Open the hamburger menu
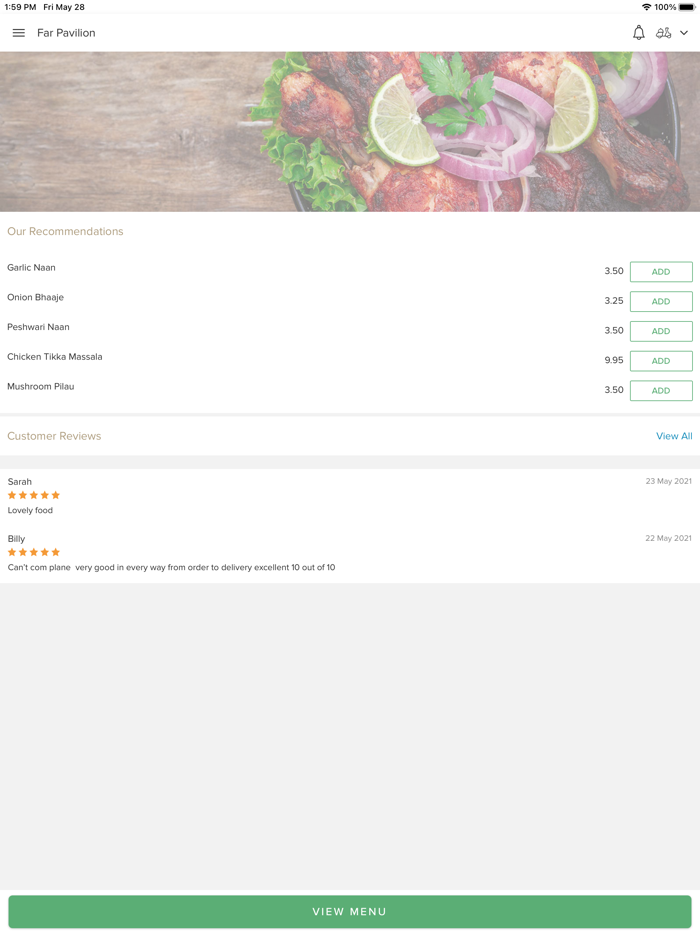The image size is (700, 934). (18, 33)
